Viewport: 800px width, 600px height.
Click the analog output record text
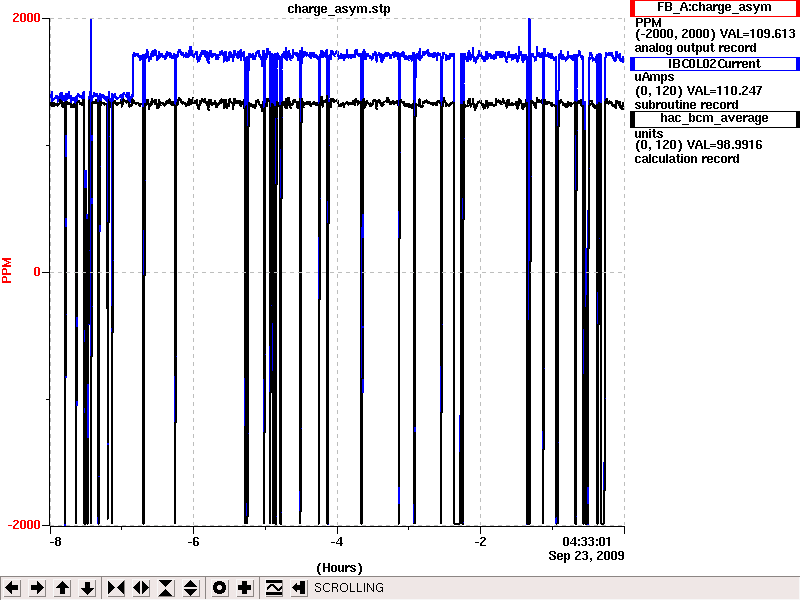(695, 48)
